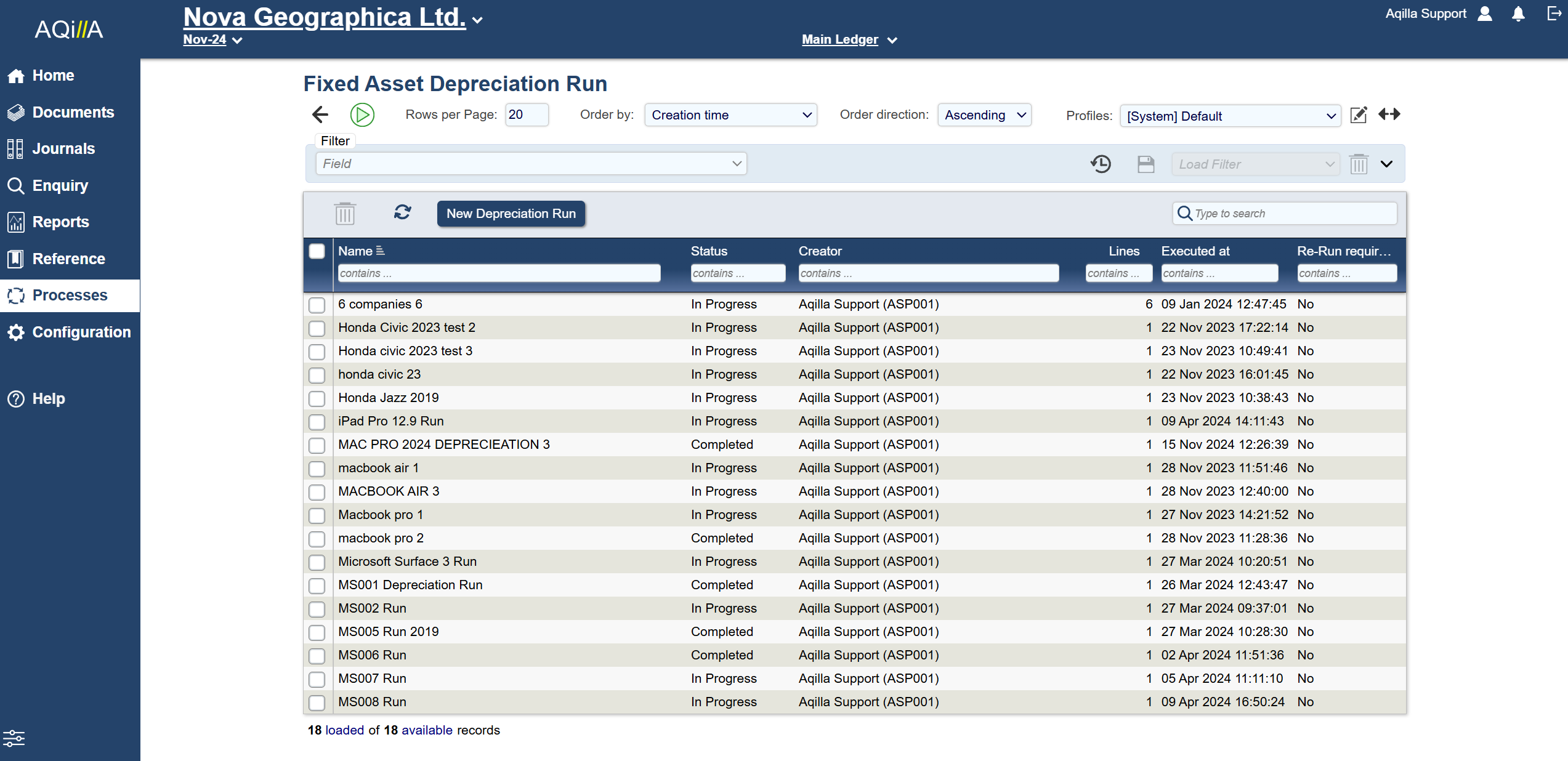Open the Order by Creation time dropdown
The height and width of the screenshot is (761, 1568).
point(730,115)
